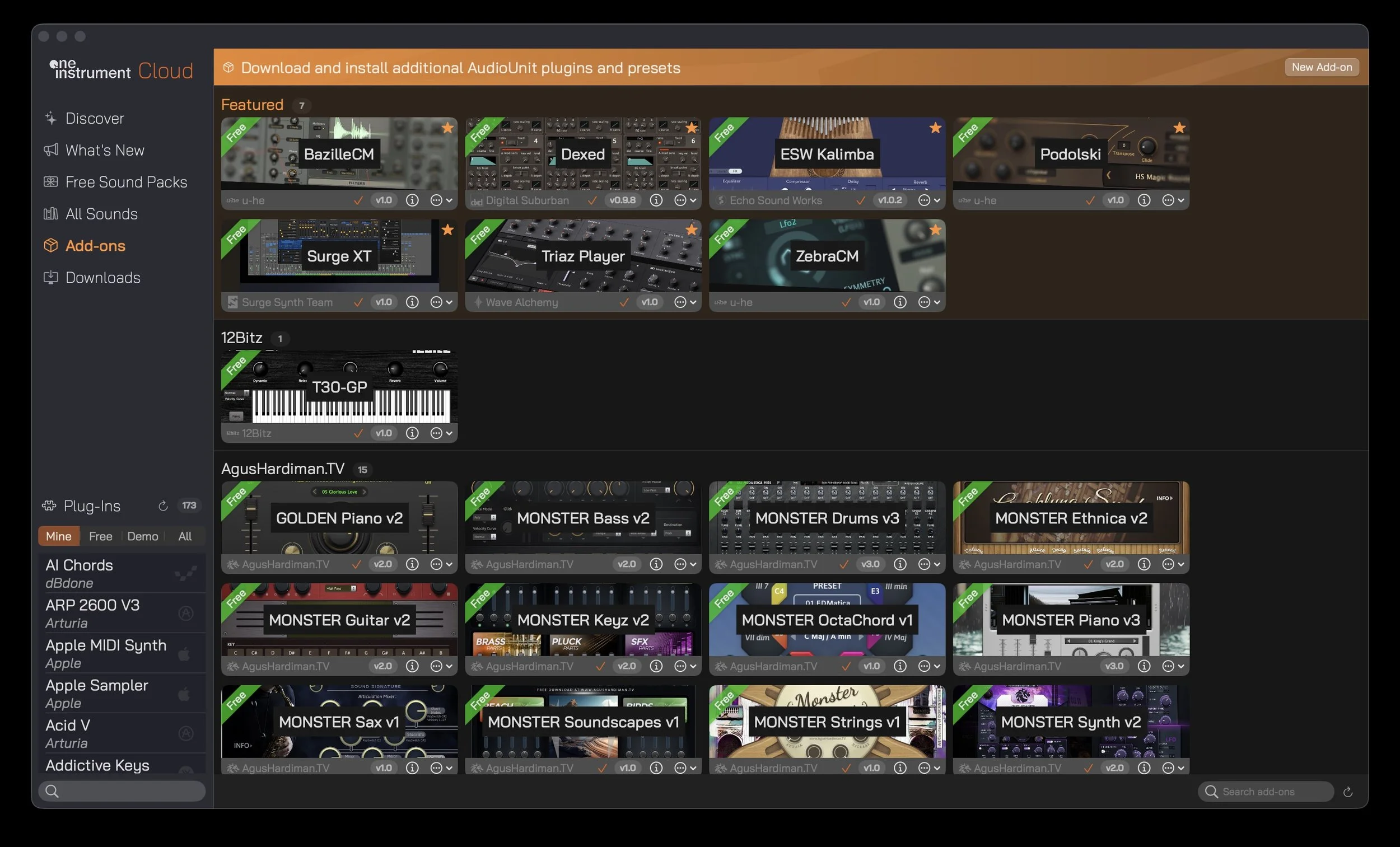Click the info icon on the T30-GP card
1400x847 pixels.
(x=412, y=433)
